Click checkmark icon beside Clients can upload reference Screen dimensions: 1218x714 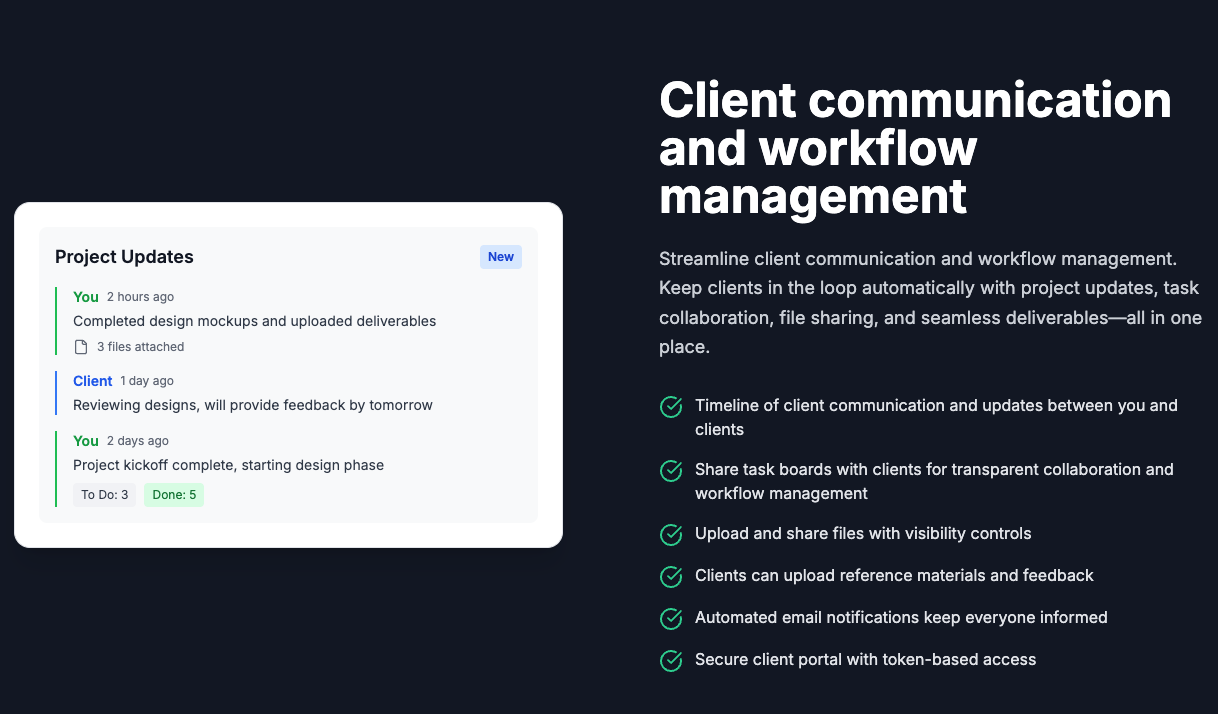(671, 577)
